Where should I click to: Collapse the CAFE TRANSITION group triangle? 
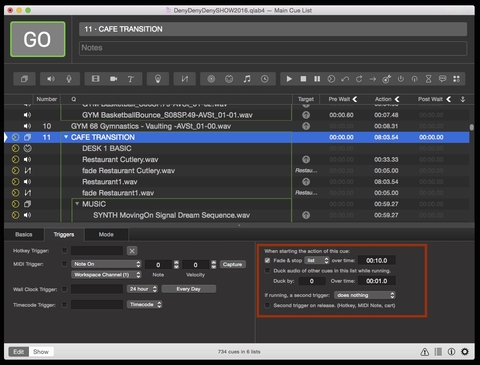point(66,137)
